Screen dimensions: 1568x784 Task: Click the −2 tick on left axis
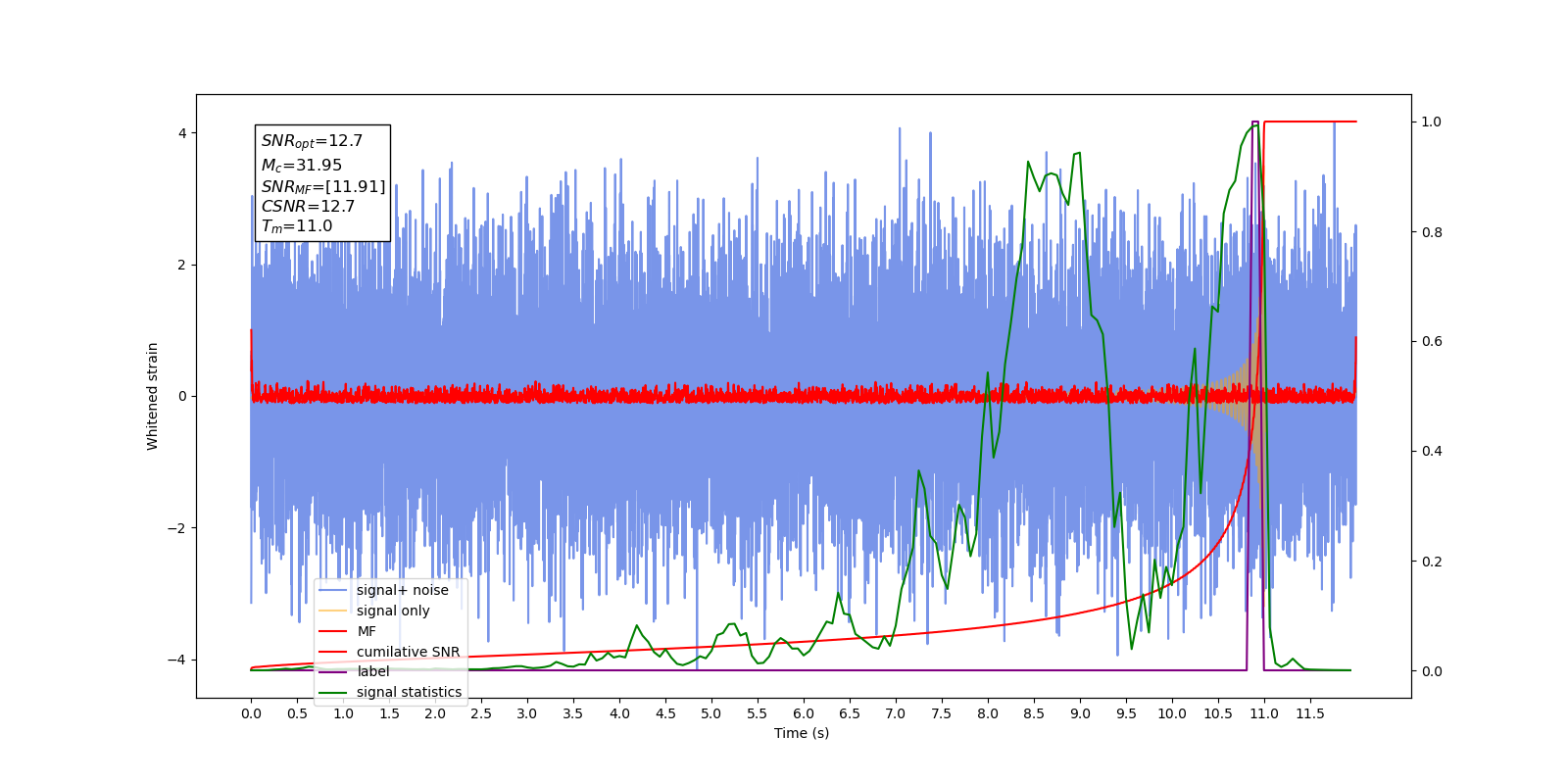[179, 528]
